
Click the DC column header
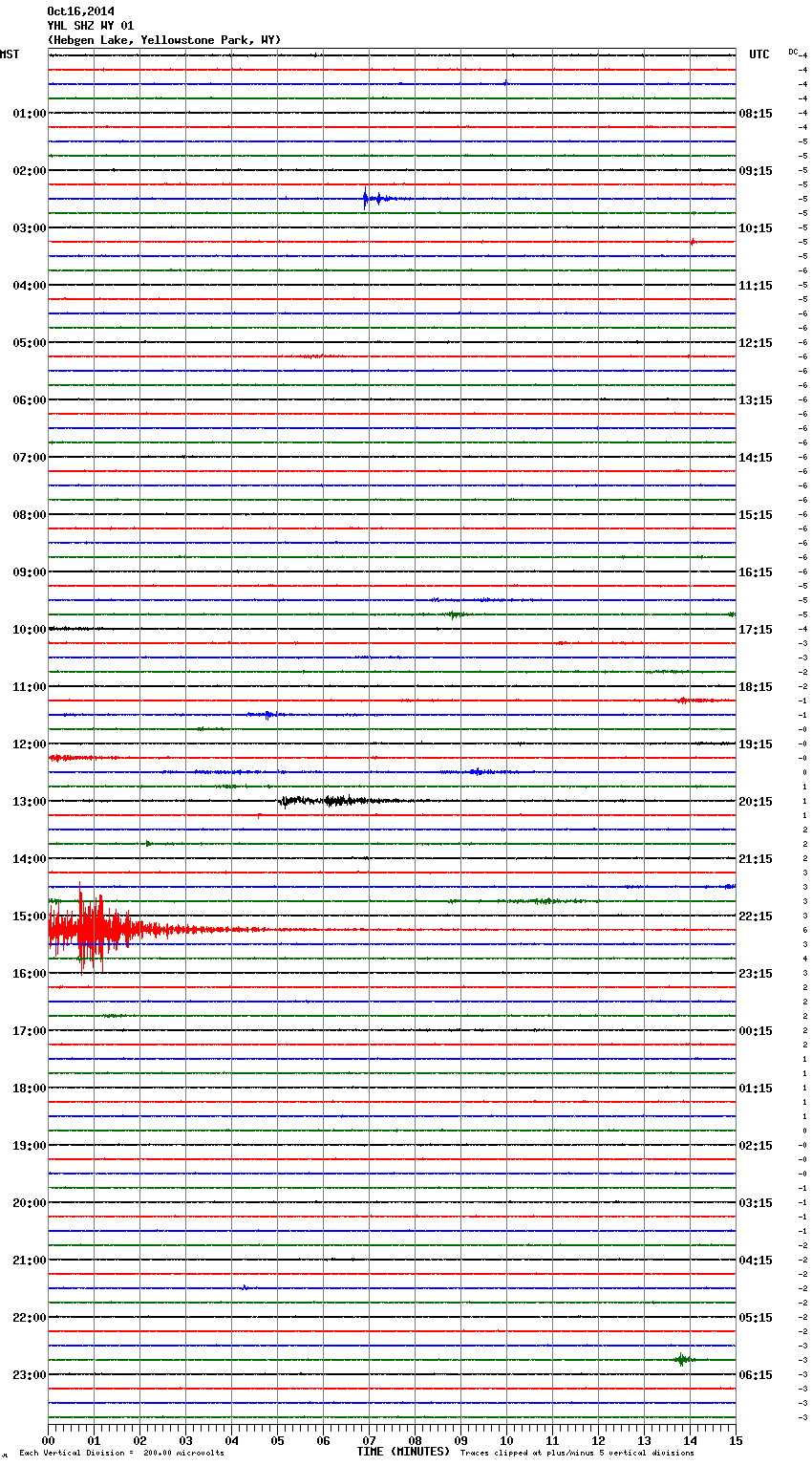coord(793,52)
